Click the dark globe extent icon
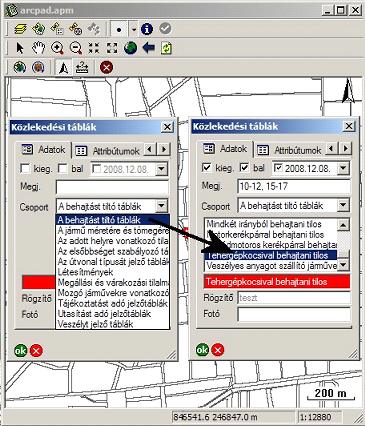 pos(130,48)
